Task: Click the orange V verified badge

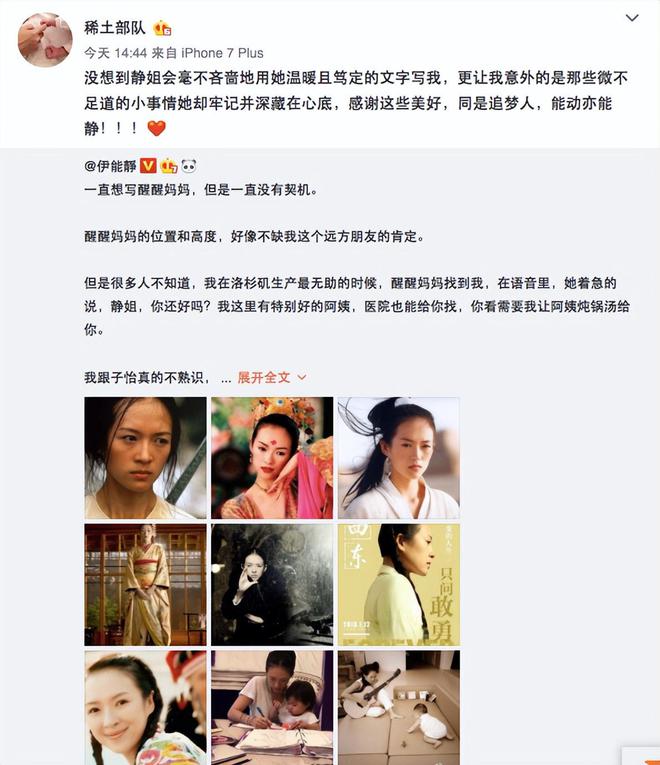Action: 148,166
